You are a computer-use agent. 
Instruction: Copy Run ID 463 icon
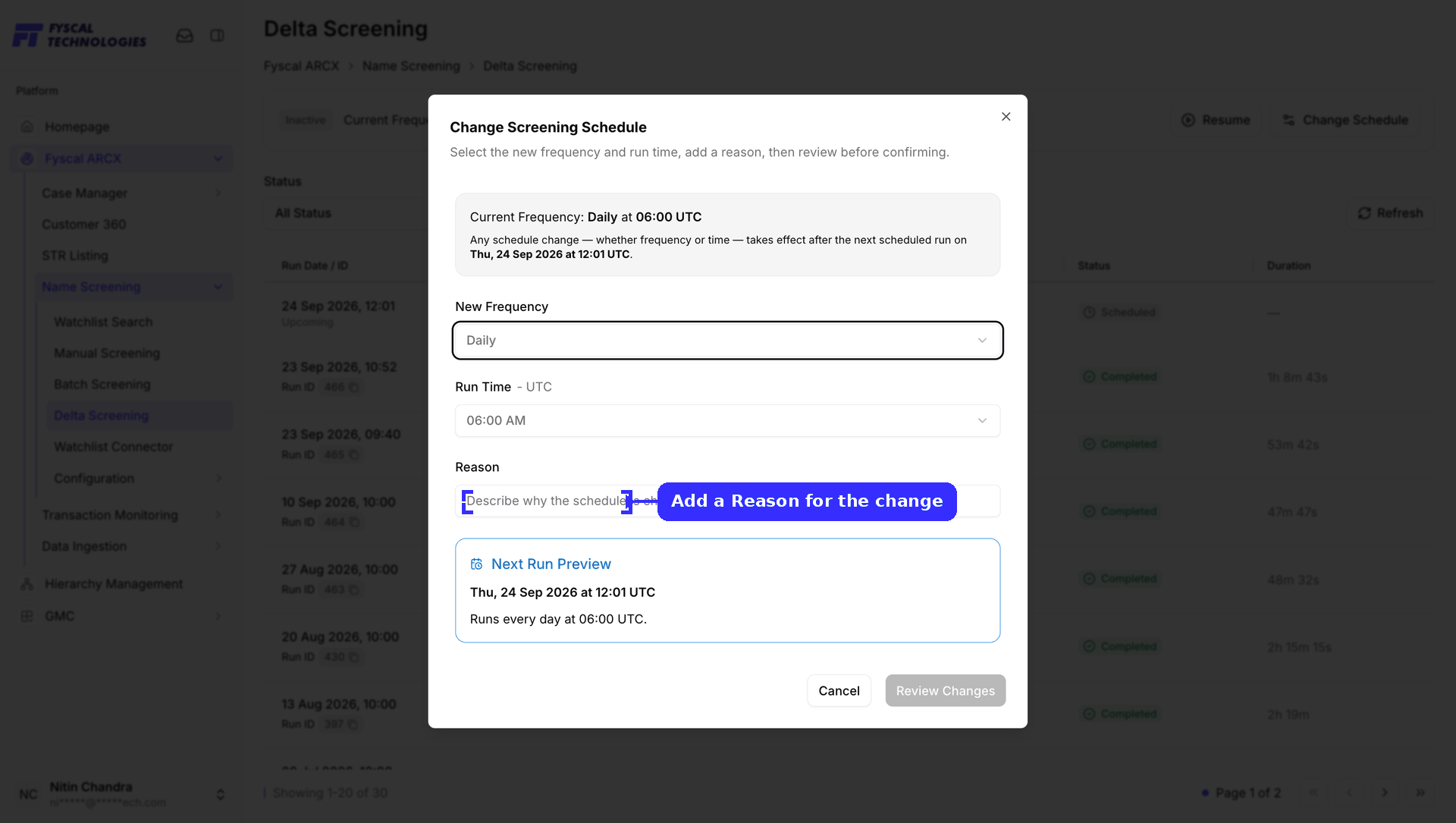pyautogui.click(x=353, y=590)
